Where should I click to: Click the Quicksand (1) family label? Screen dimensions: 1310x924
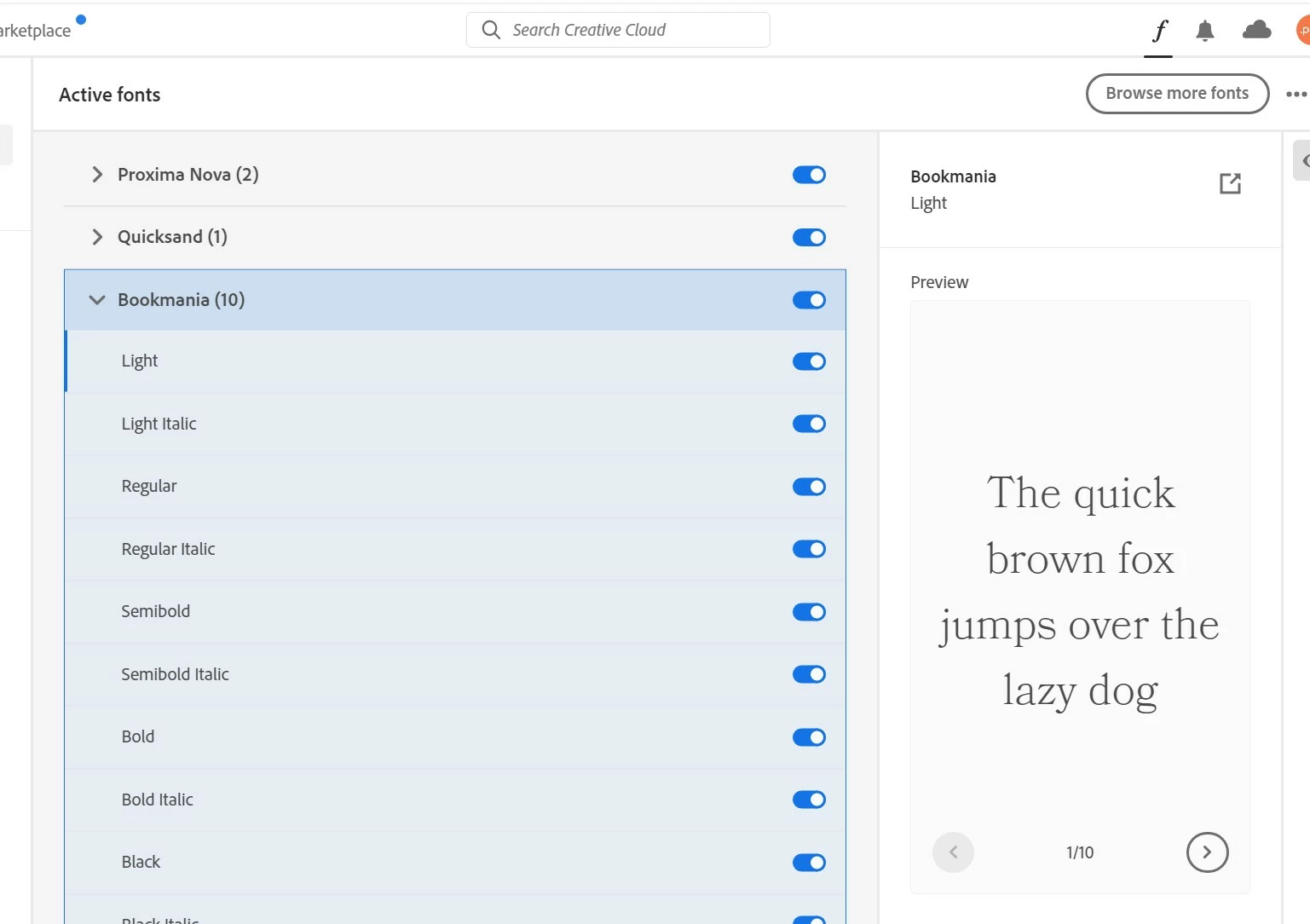tap(172, 237)
